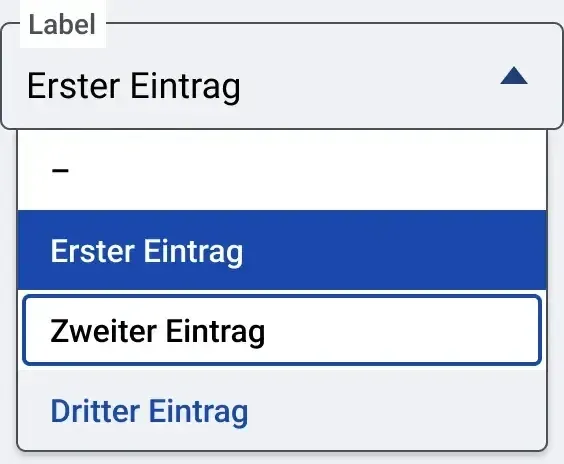The height and width of the screenshot is (464, 564).
Task: Reset selection with the dash entry
Action: [282, 170]
